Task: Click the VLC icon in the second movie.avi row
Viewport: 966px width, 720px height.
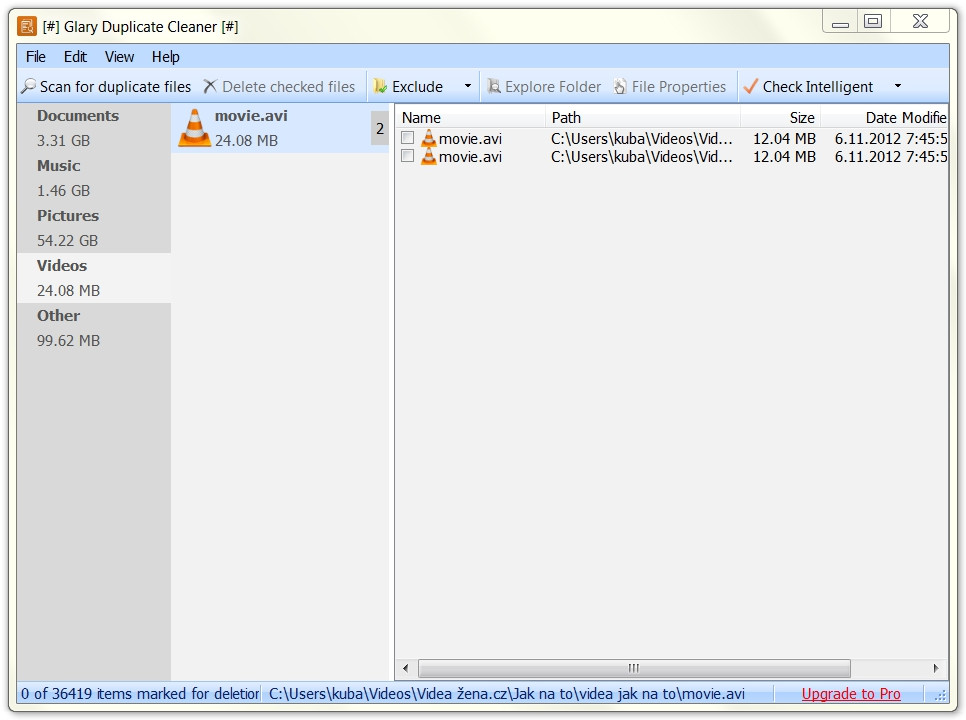Action: [428, 156]
